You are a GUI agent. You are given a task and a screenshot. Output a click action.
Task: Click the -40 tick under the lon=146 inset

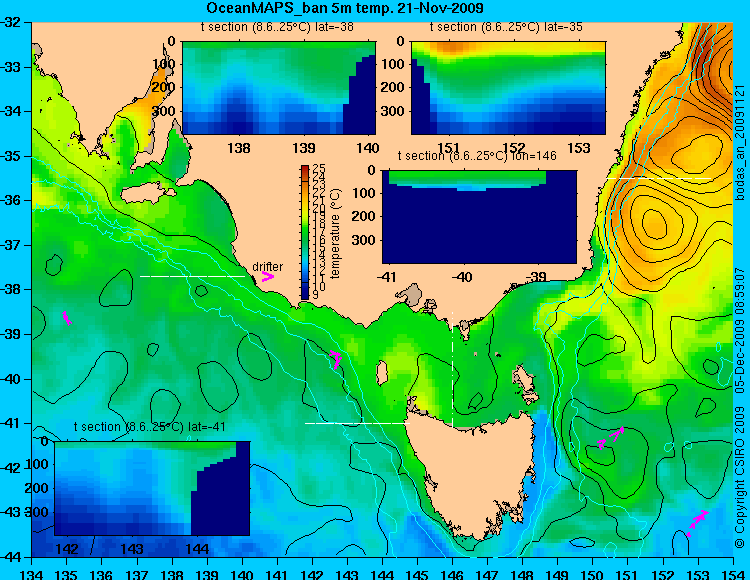(462, 277)
